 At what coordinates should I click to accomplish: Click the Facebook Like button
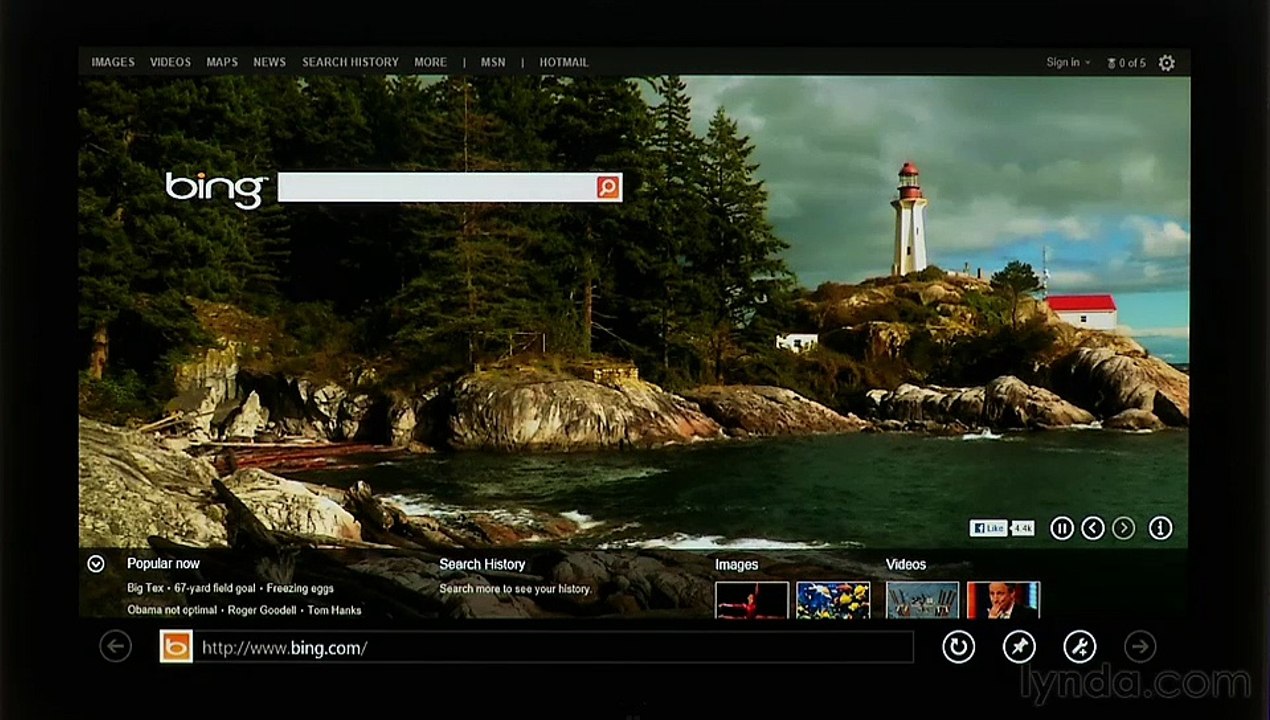coord(989,528)
